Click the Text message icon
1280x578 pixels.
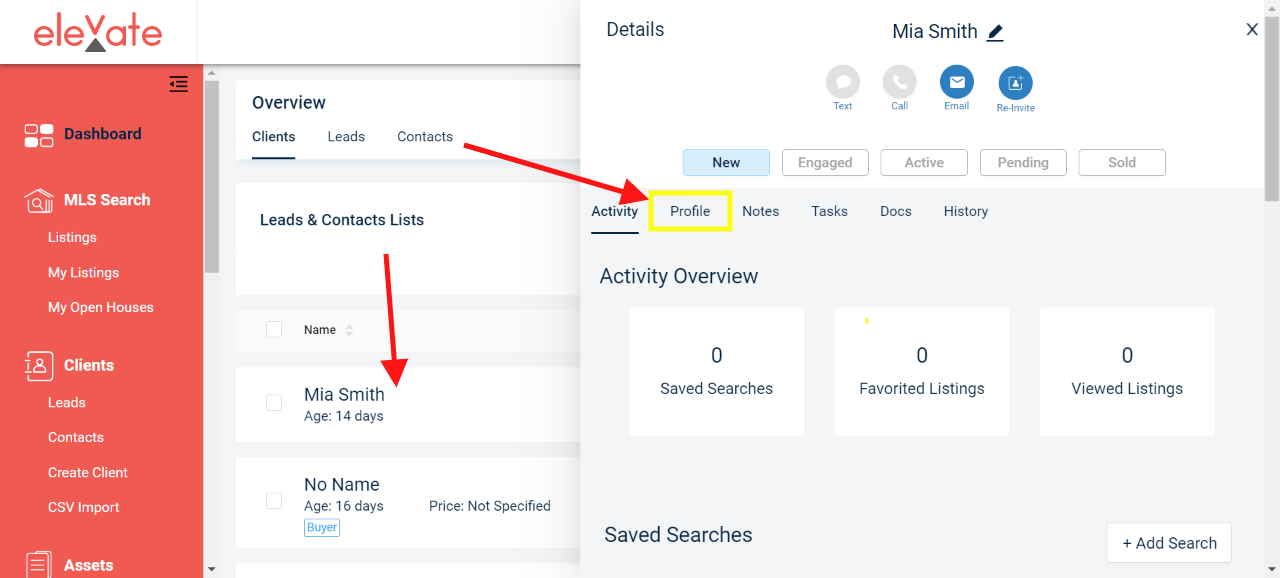(843, 82)
